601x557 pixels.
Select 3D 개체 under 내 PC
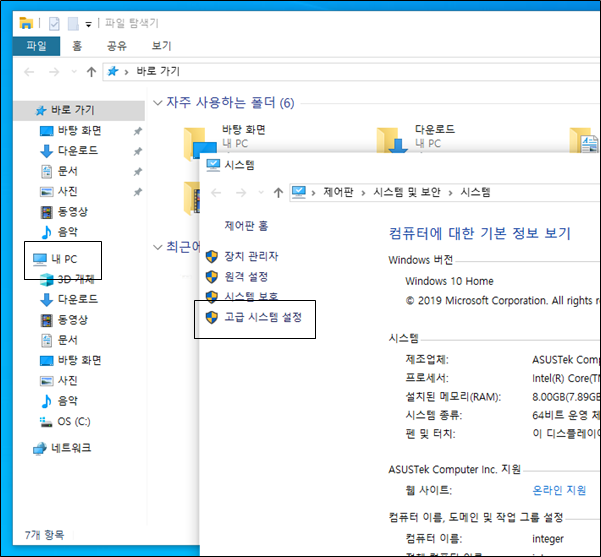[x=67, y=279]
